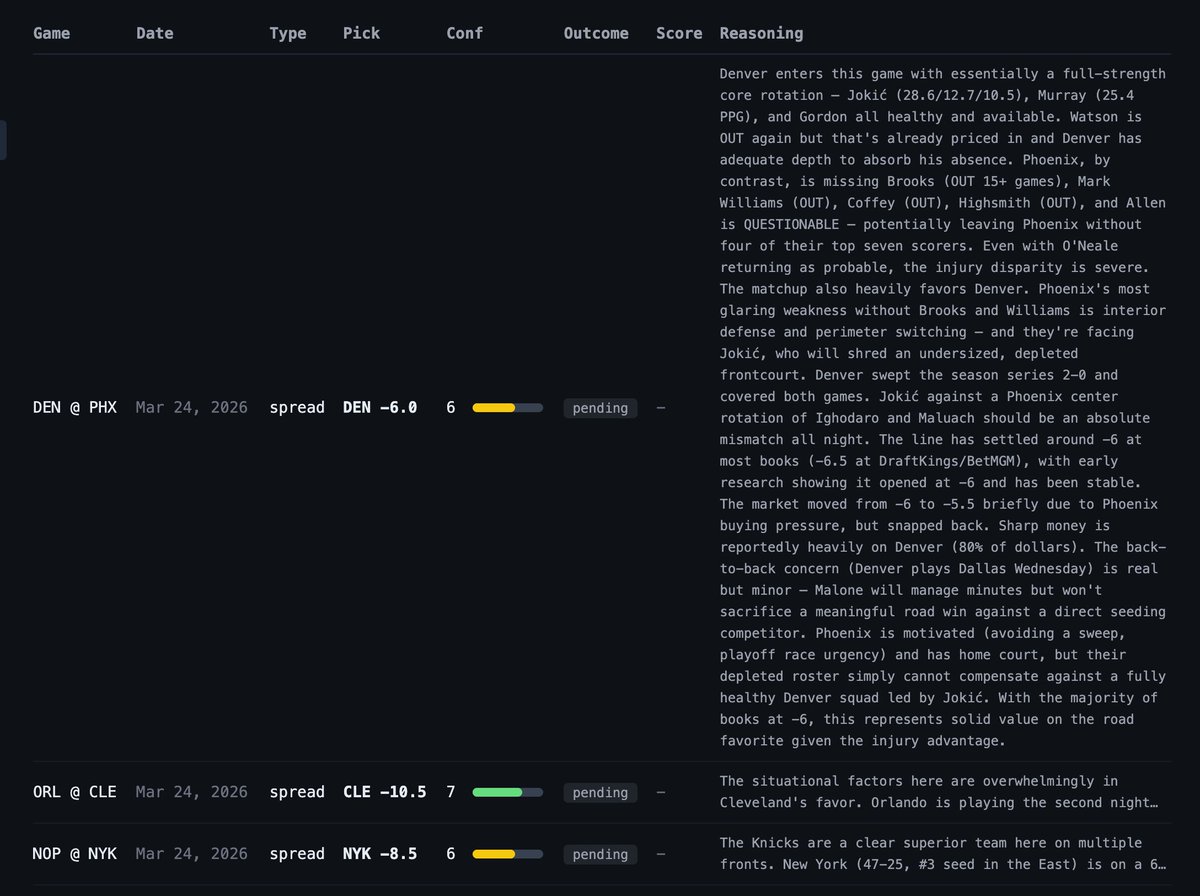Click the score dash for DEN @ PHX
The width and height of the screenshot is (1200, 896).
pos(660,407)
